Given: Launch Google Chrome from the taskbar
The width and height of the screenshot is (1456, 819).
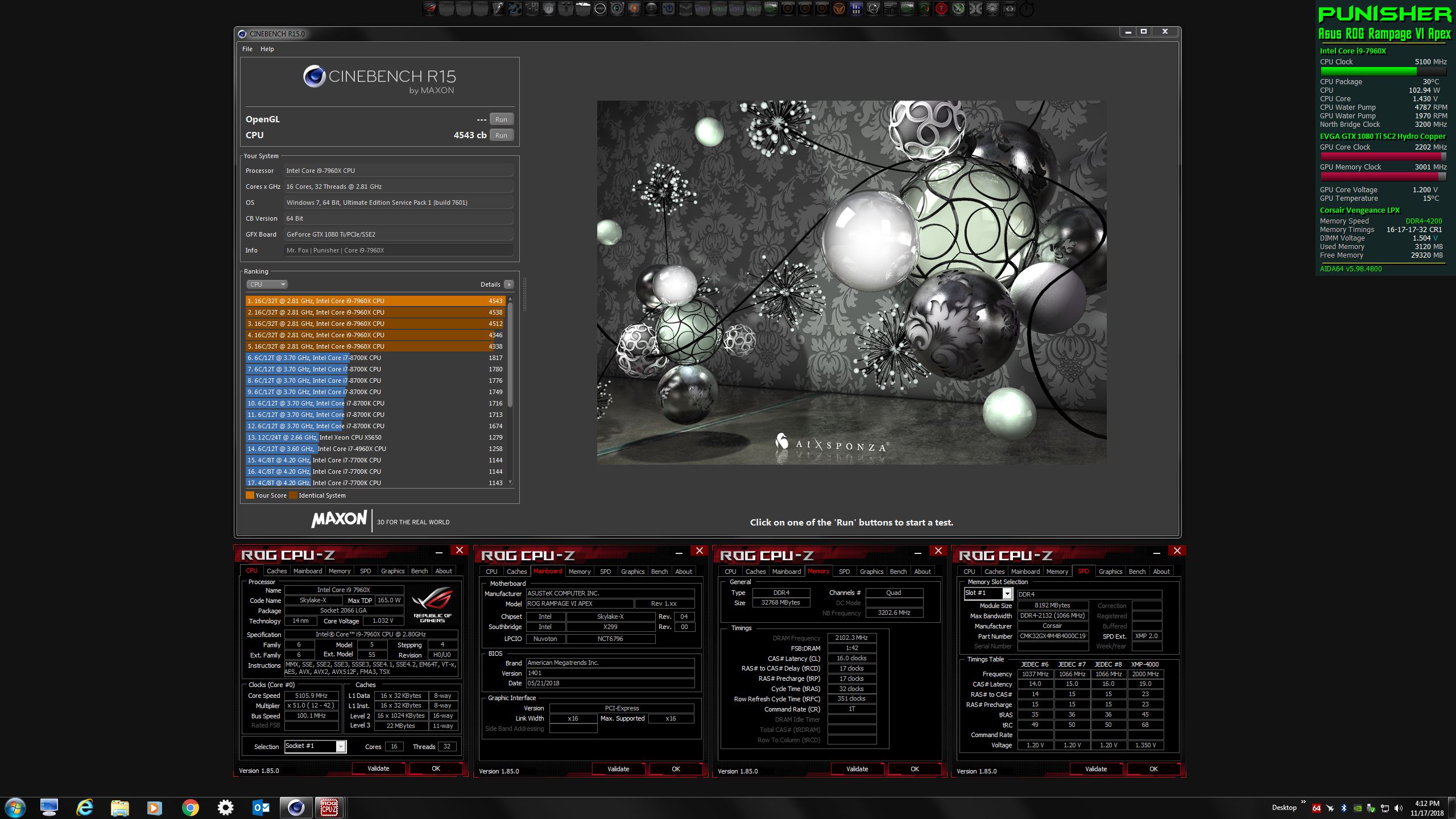Looking at the screenshot, I should (191, 807).
